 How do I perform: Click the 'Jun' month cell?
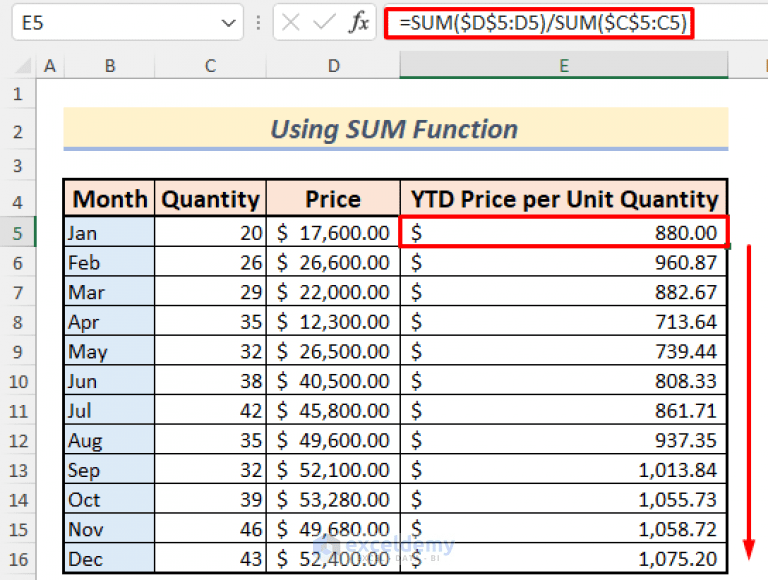[110, 381]
